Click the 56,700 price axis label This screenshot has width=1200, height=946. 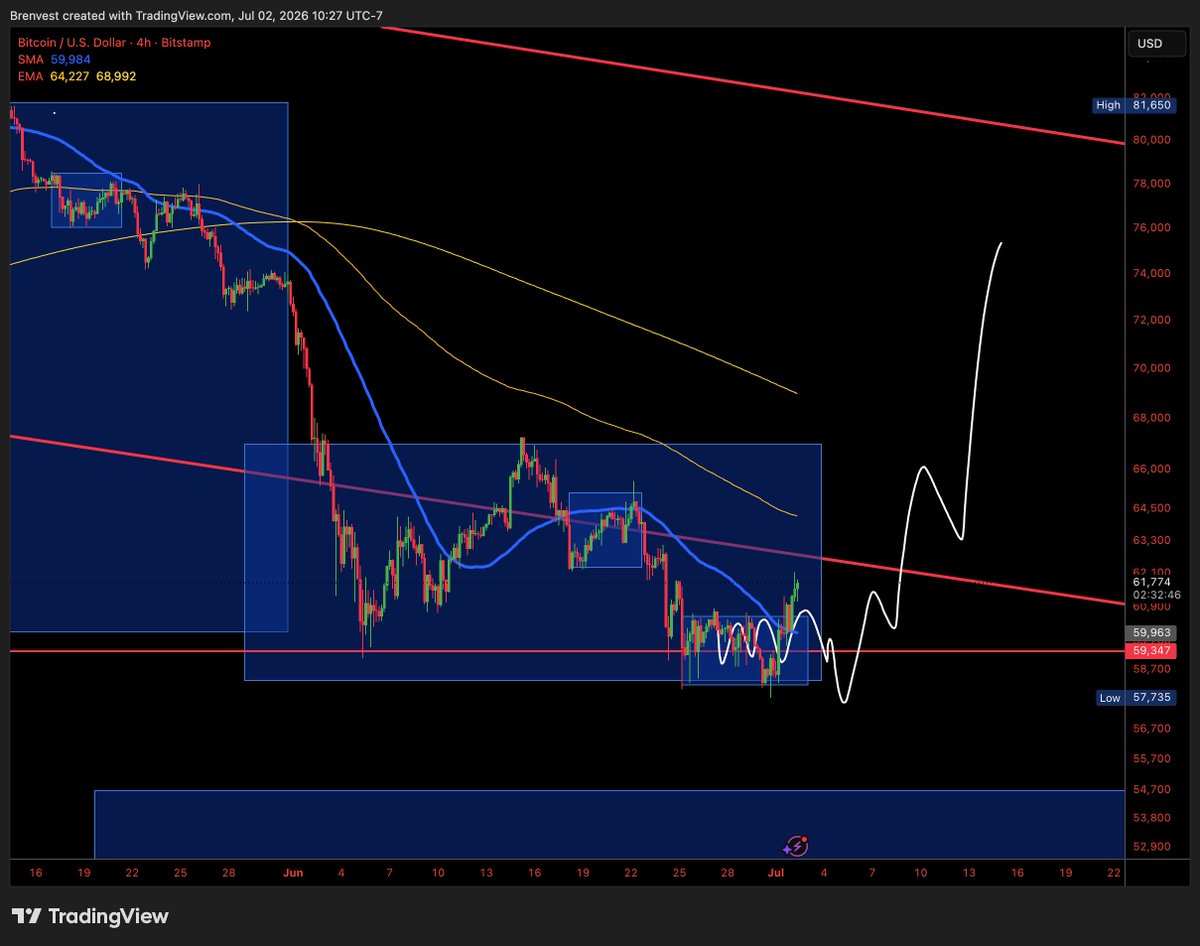(1152, 729)
